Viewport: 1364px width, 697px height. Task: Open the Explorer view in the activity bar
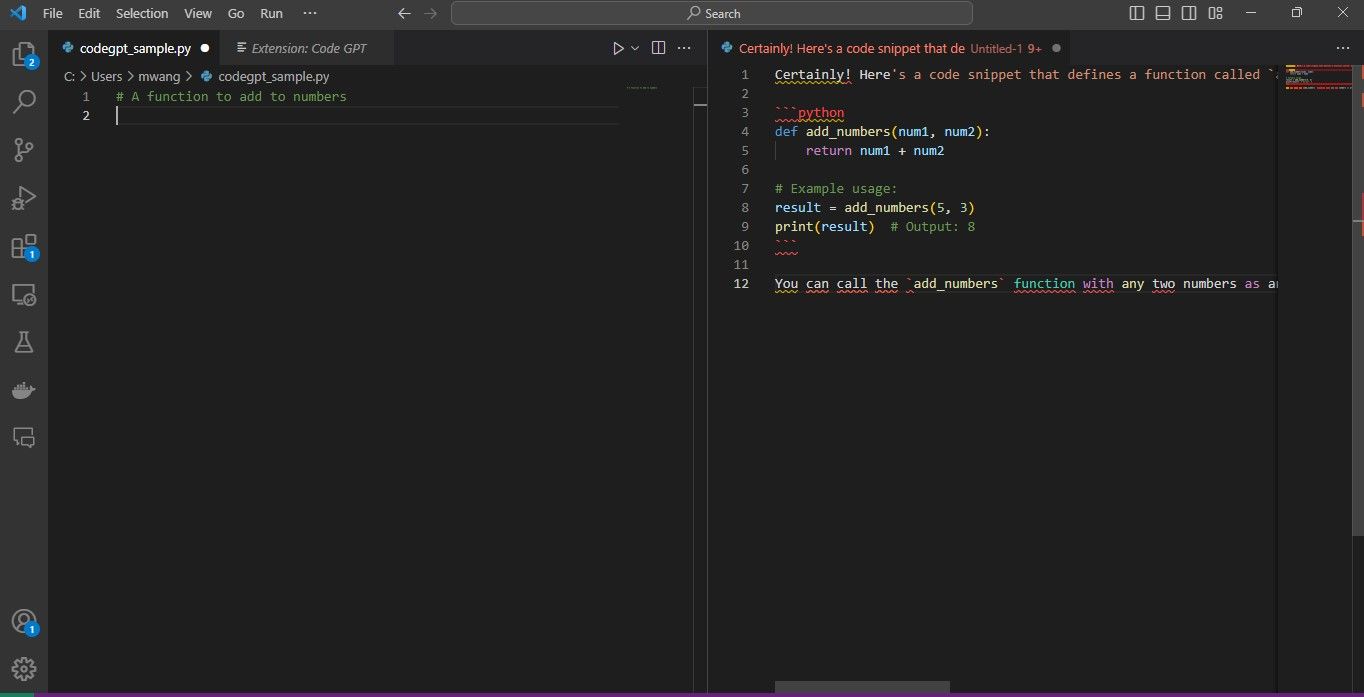click(24, 54)
